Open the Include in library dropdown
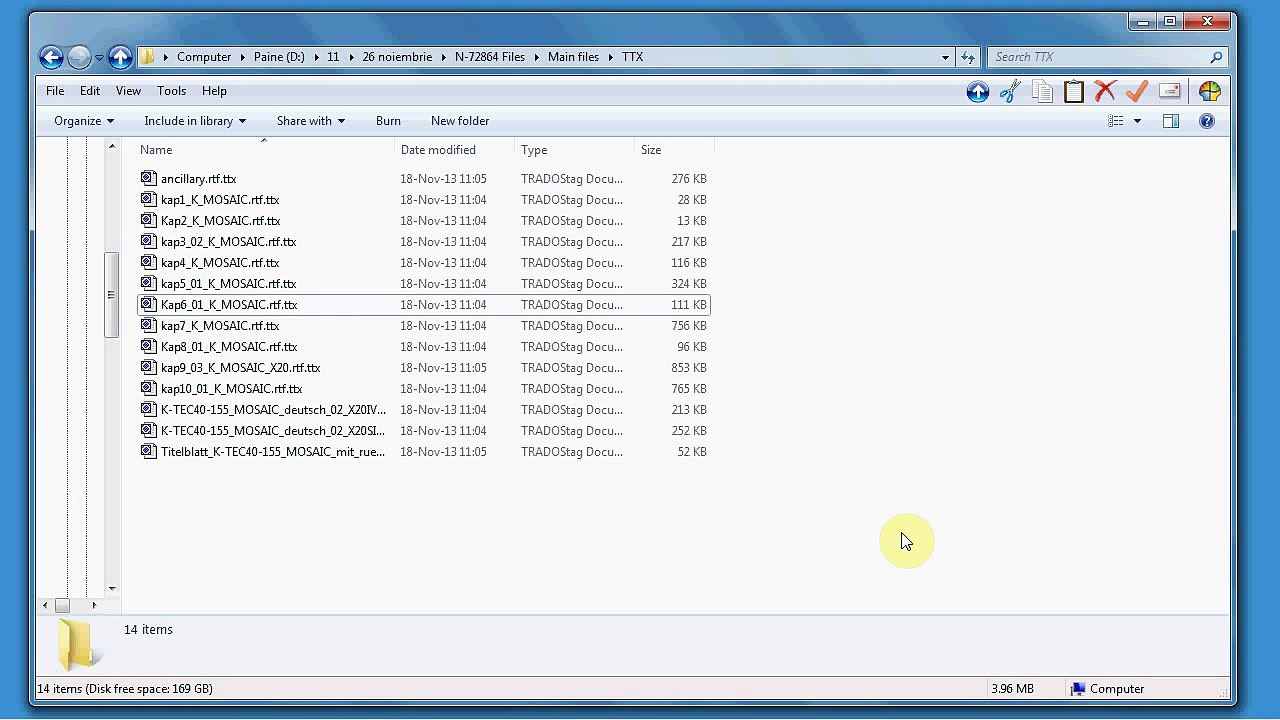Image resolution: width=1280 pixels, height=720 pixels. 195,121
